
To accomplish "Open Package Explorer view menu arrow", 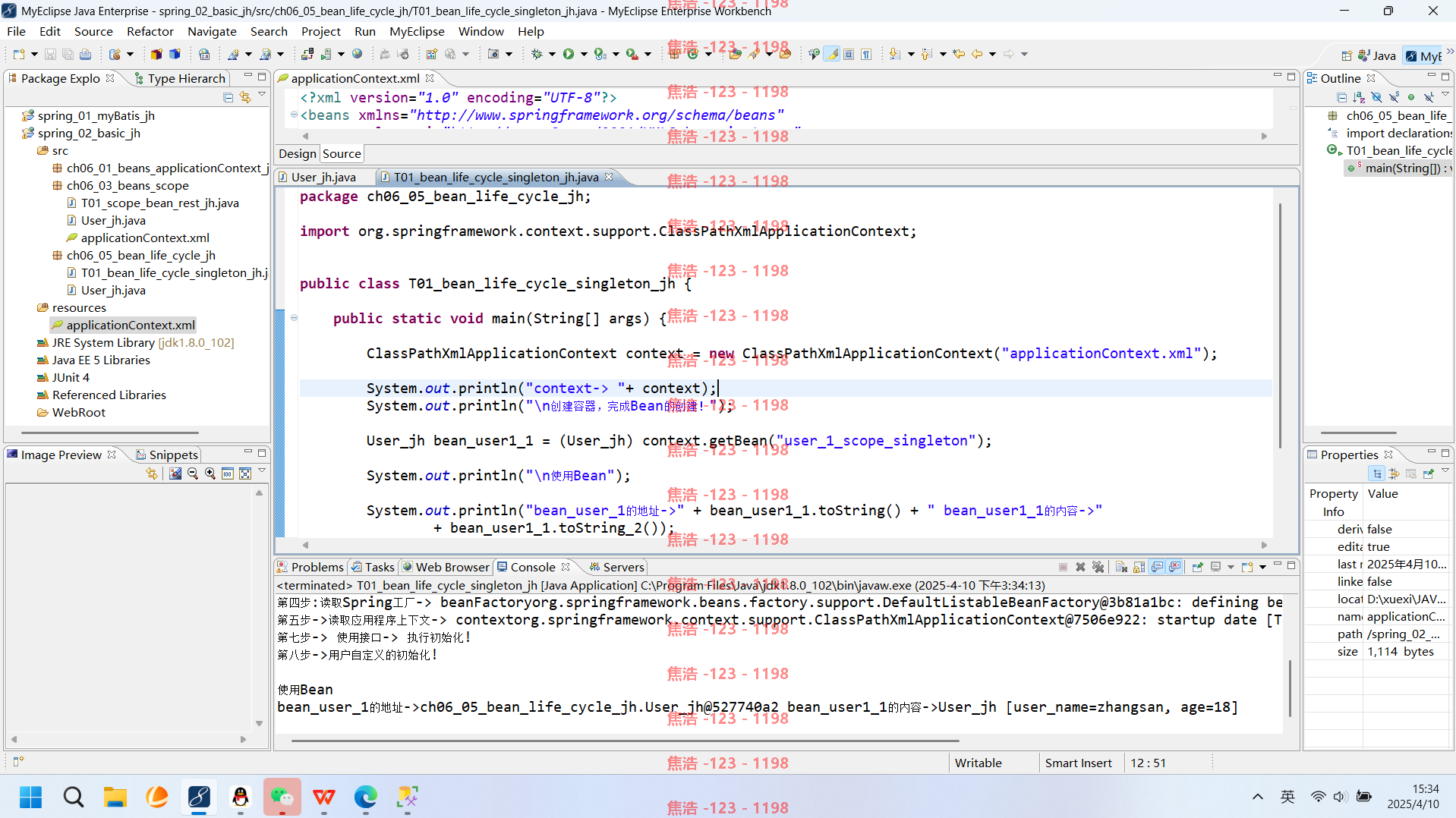I will (x=262, y=95).
